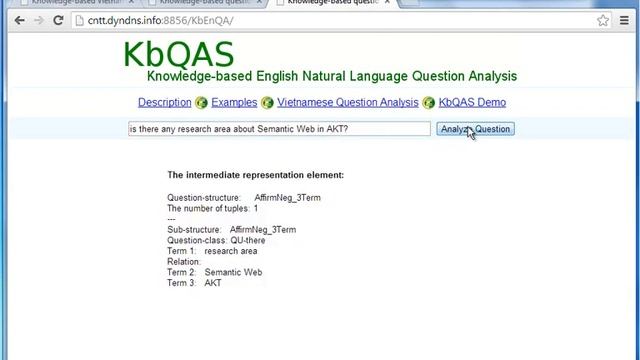
Task: Open the Examples link
Action: (234, 102)
